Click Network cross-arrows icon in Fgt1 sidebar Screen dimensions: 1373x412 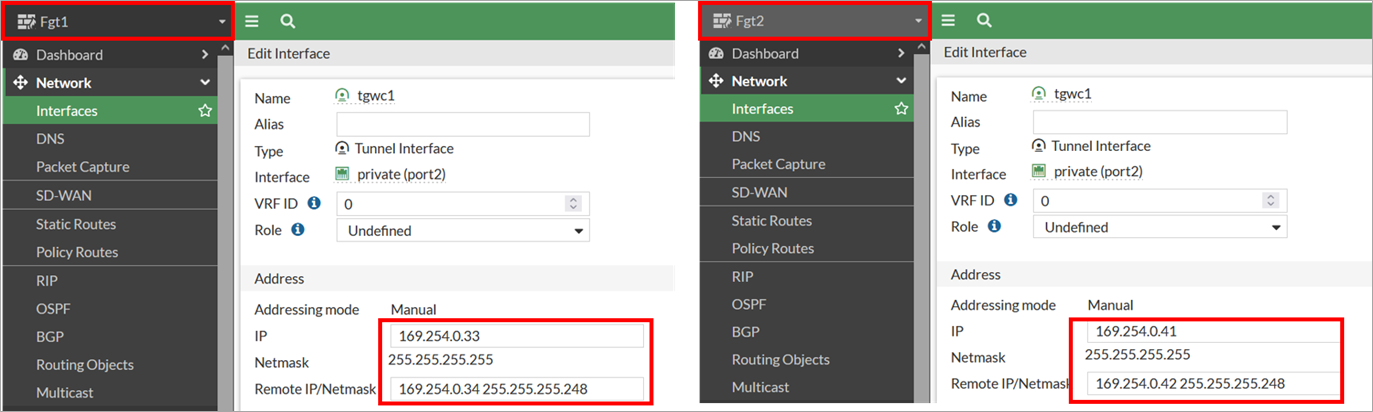(21, 83)
